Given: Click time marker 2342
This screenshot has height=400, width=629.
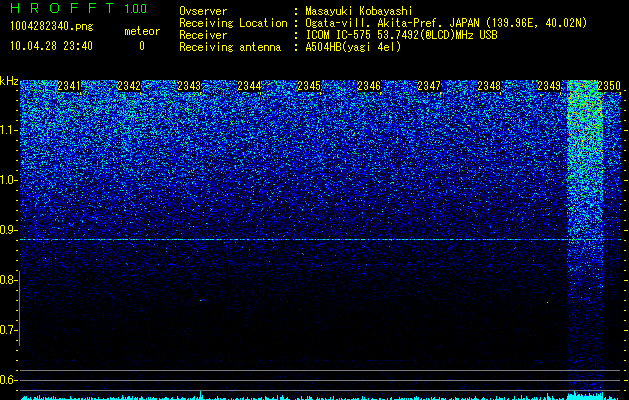Looking at the screenshot, I should [x=129, y=86].
